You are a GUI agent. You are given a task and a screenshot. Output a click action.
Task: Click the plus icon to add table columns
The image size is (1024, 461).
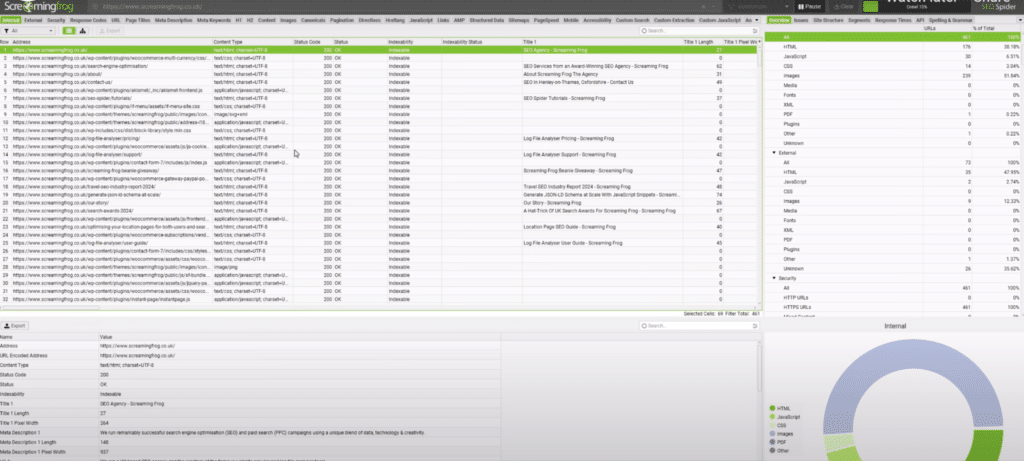point(758,42)
